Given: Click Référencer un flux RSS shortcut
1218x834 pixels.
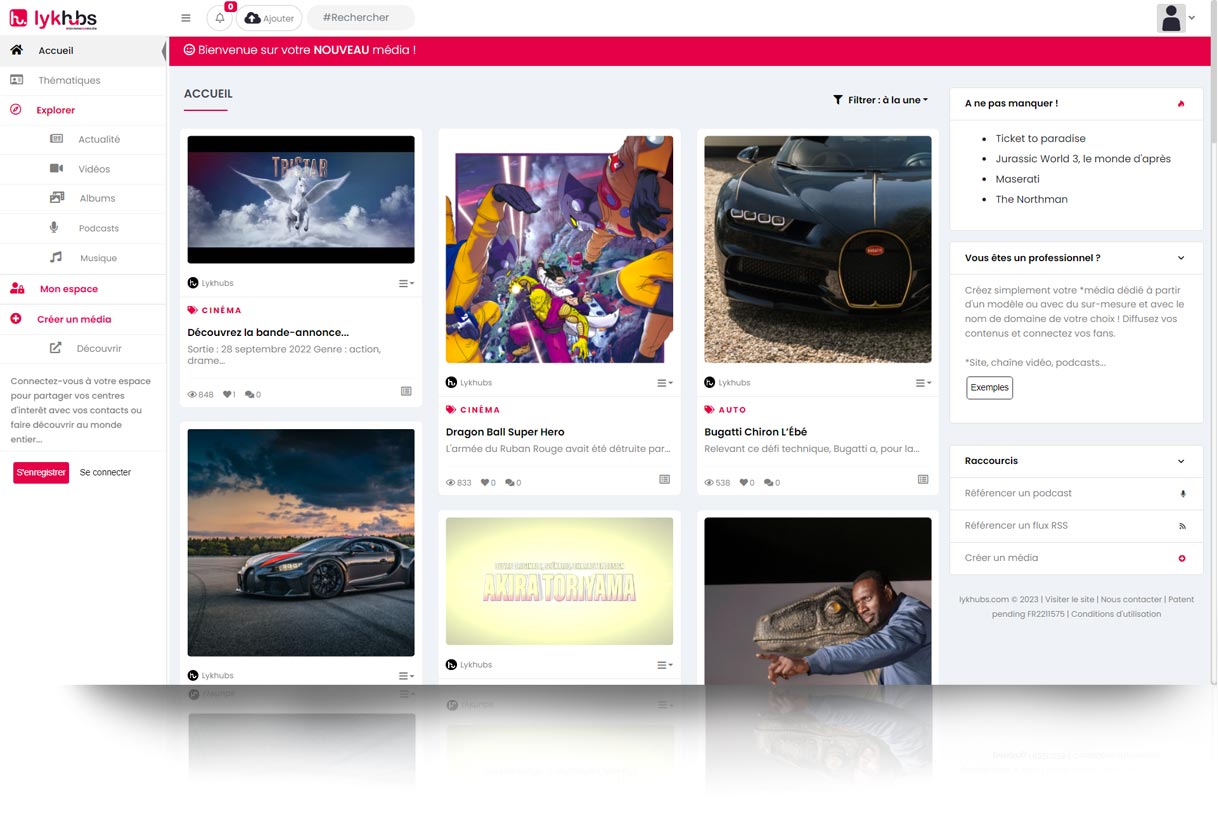Looking at the screenshot, I should [x=1076, y=526].
